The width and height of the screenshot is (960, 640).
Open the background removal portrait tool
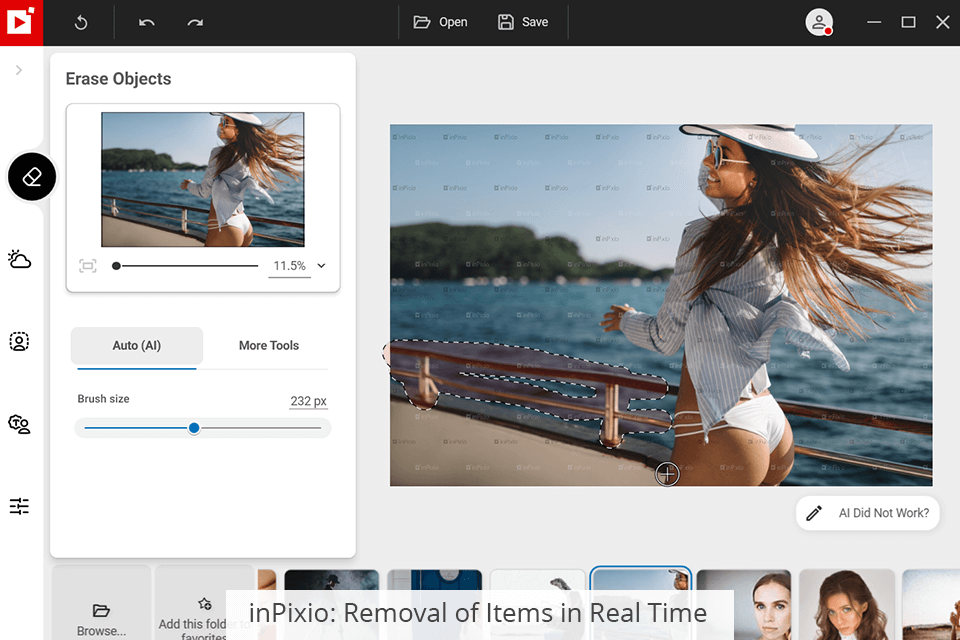point(19,342)
